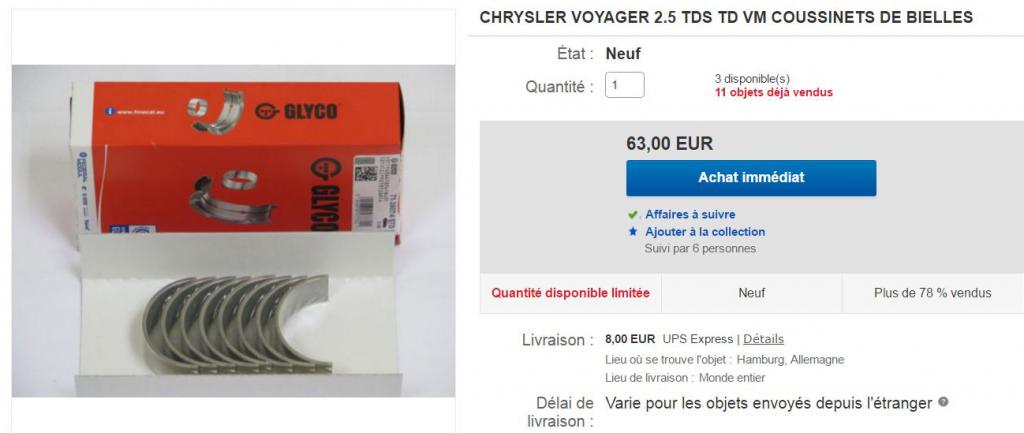The height and width of the screenshot is (433, 1024).
Task: Click the green checkmark beside Affaires à suivre
Action: (x=632, y=214)
